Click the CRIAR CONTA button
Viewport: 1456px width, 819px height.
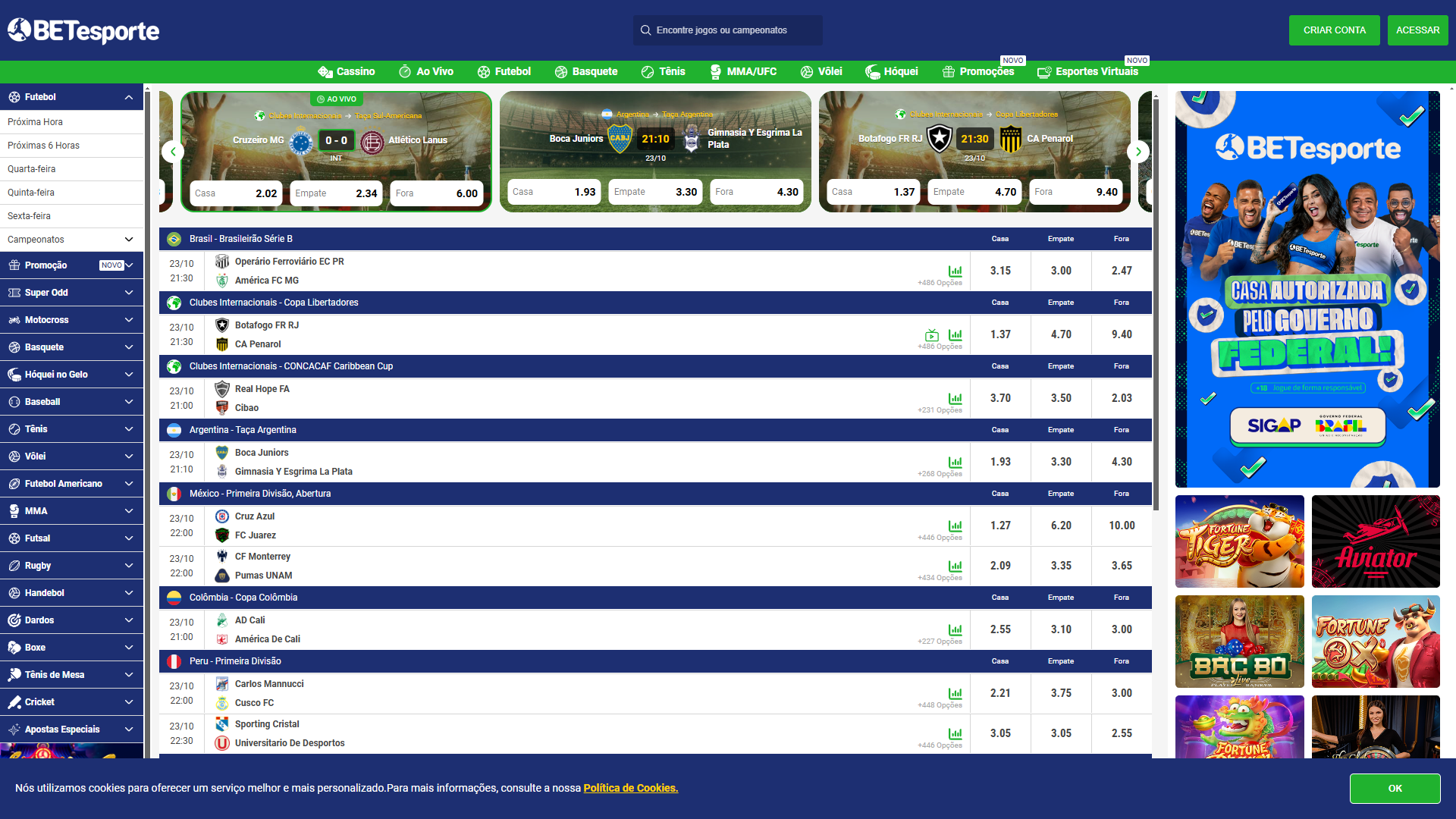[1335, 30]
